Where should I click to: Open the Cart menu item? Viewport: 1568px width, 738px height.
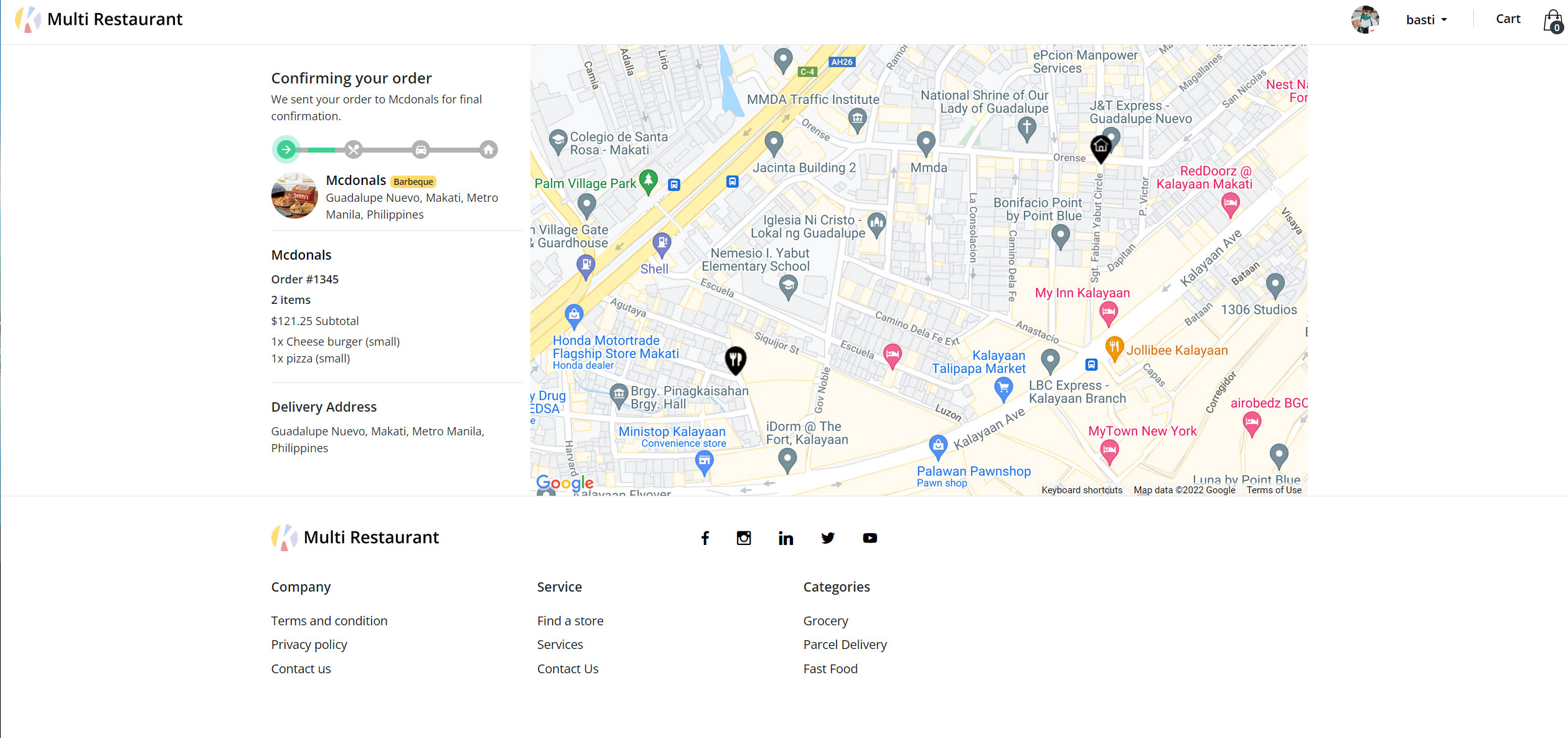coord(1508,19)
